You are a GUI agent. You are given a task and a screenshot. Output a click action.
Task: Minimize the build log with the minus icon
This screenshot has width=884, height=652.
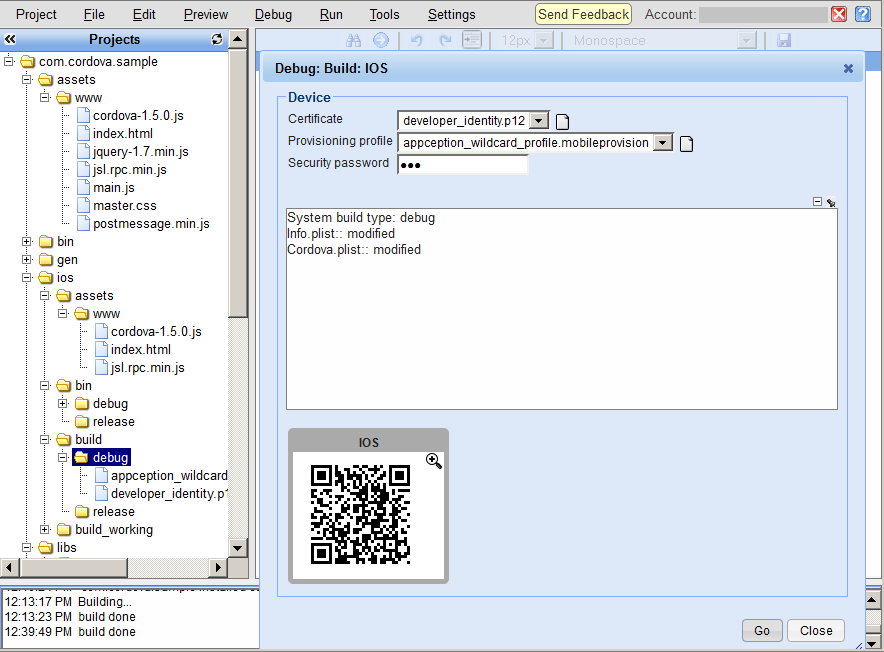[817, 201]
